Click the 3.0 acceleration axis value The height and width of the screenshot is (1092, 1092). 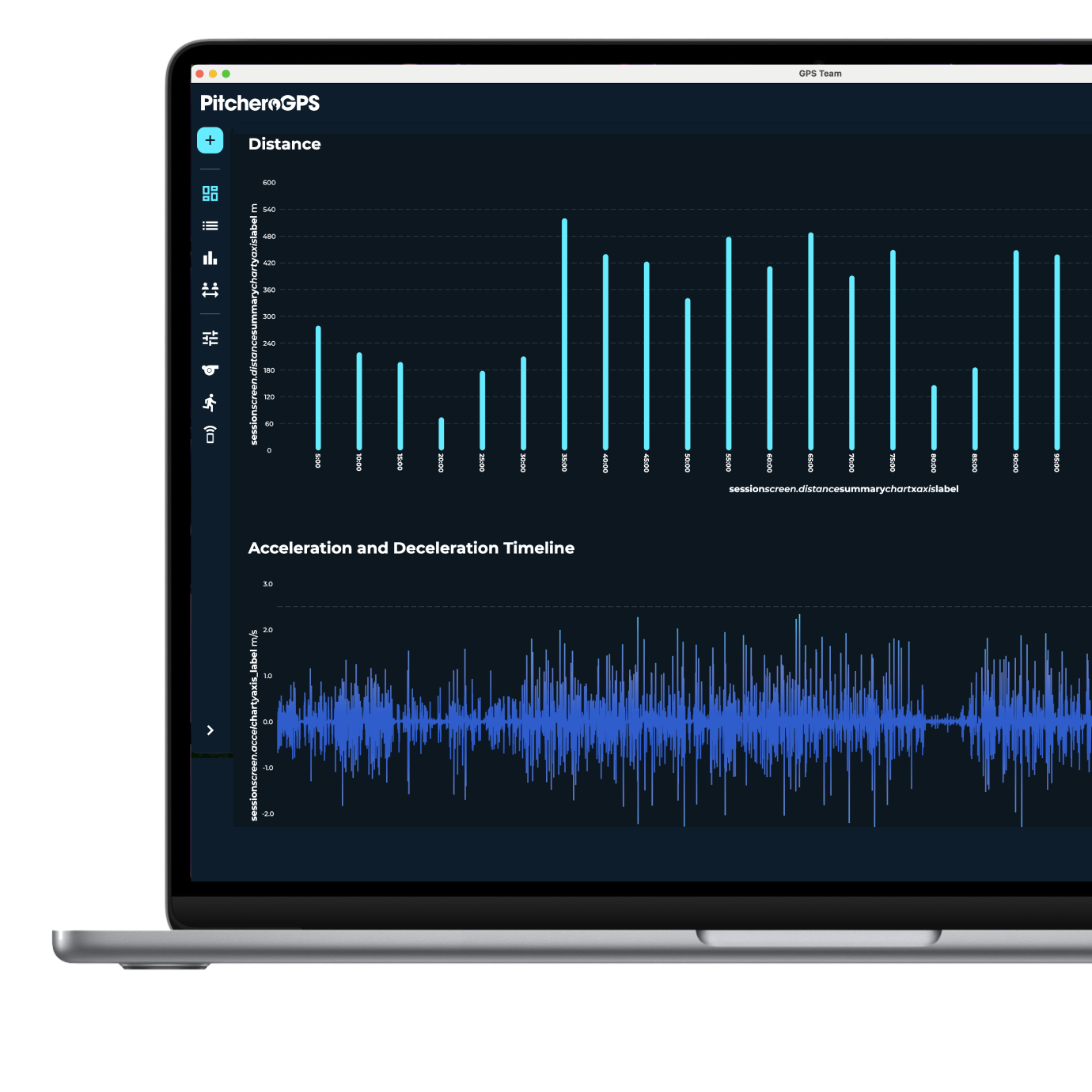(267, 584)
